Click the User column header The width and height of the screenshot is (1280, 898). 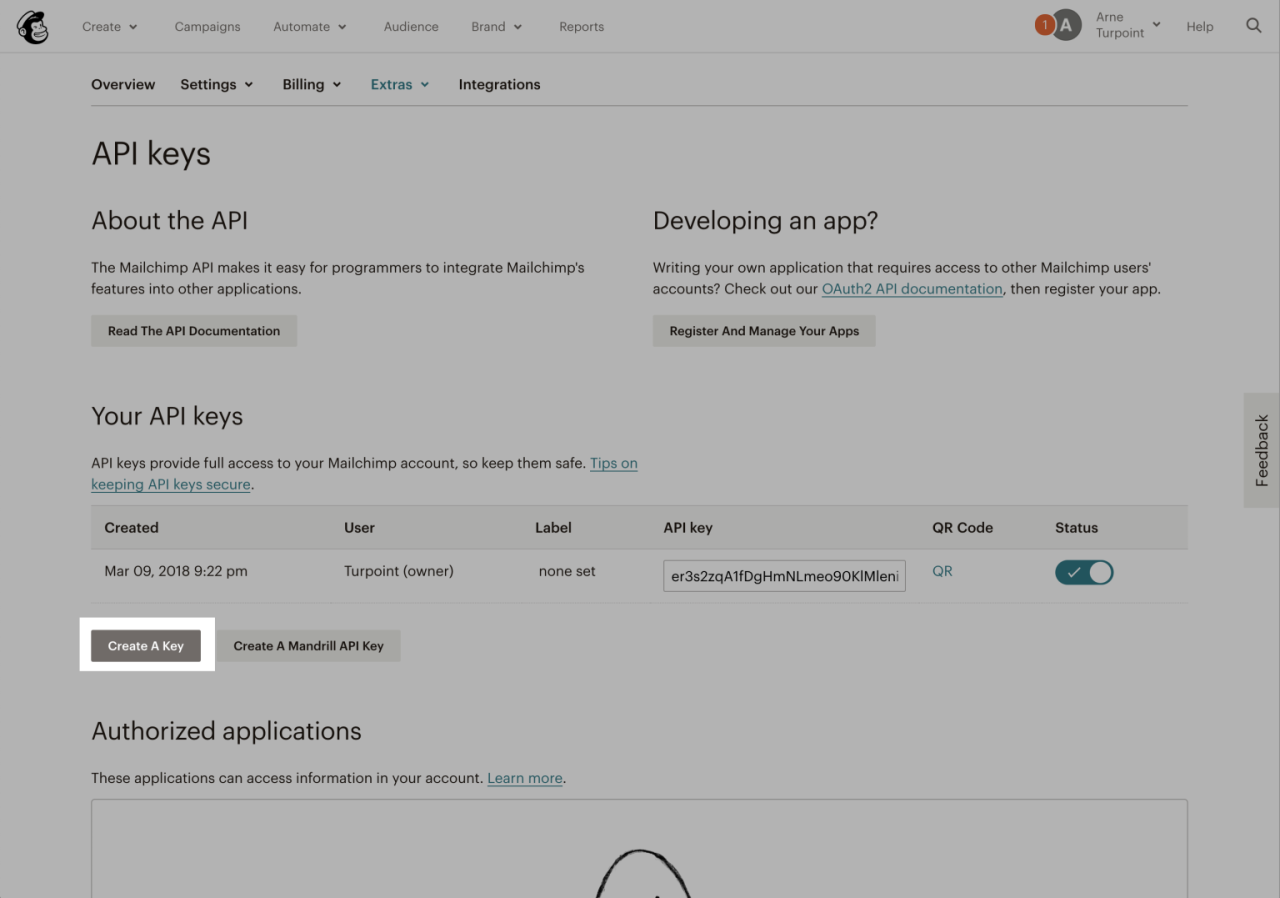point(359,528)
